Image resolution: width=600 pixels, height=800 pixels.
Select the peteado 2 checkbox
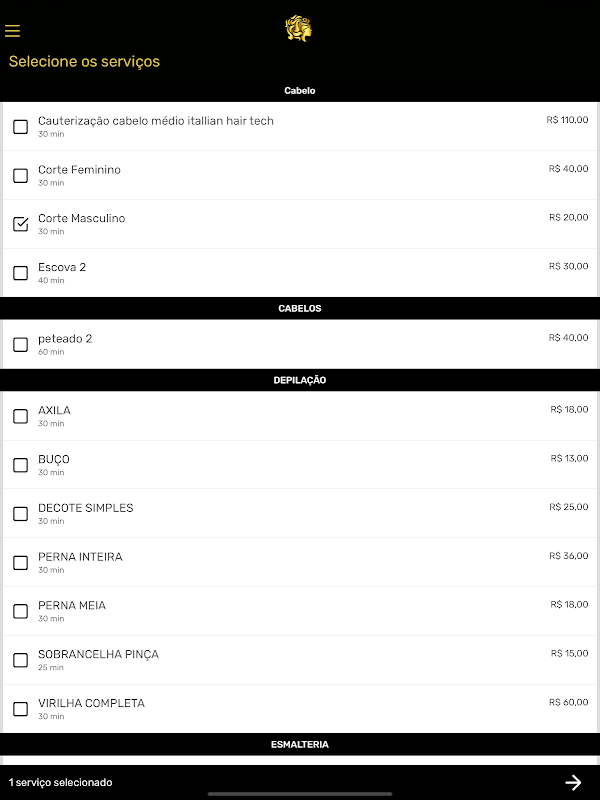click(x=20, y=345)
